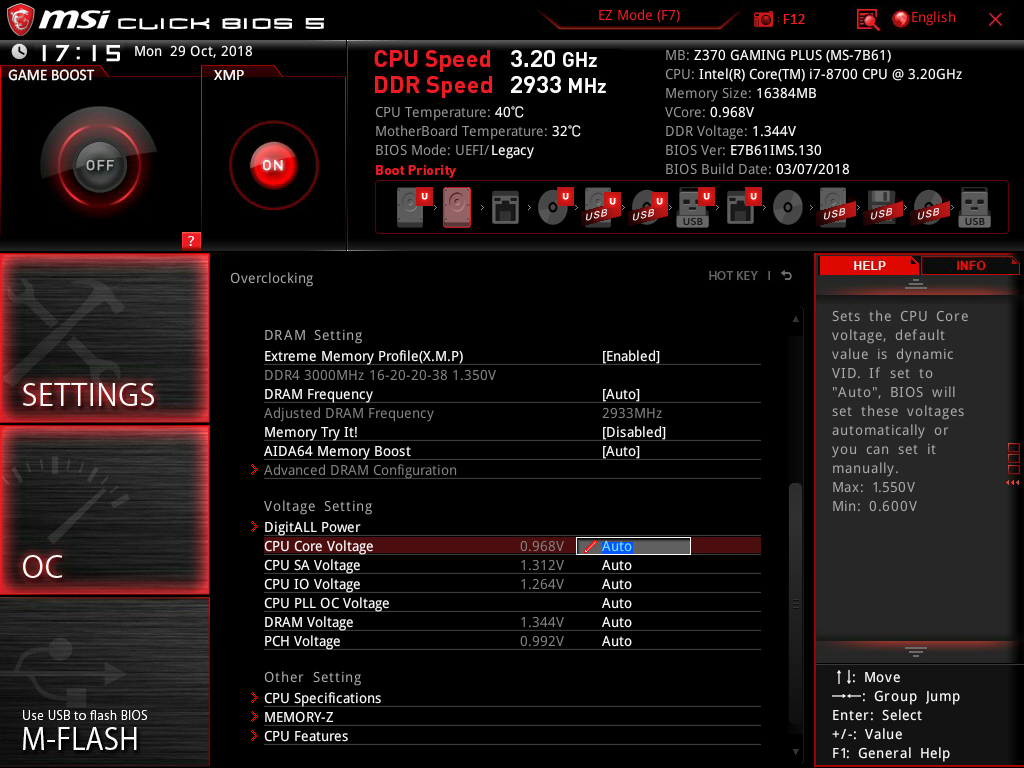The height and width of the screenshot is (768, 1024).
Task: Select the UEFI USB hard disk boot icon
Action: point(601,207)
